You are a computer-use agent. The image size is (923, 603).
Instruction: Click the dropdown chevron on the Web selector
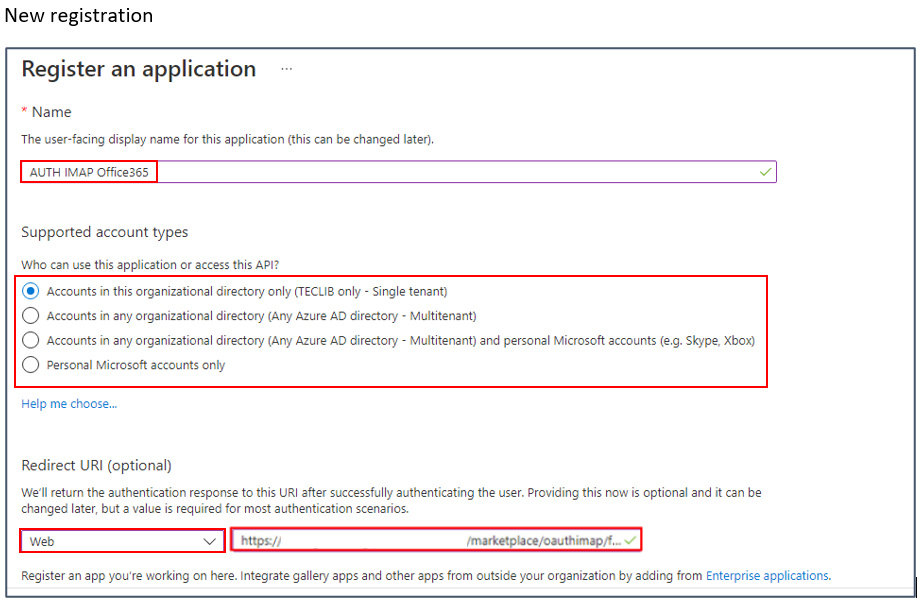(x=212, y=540)
